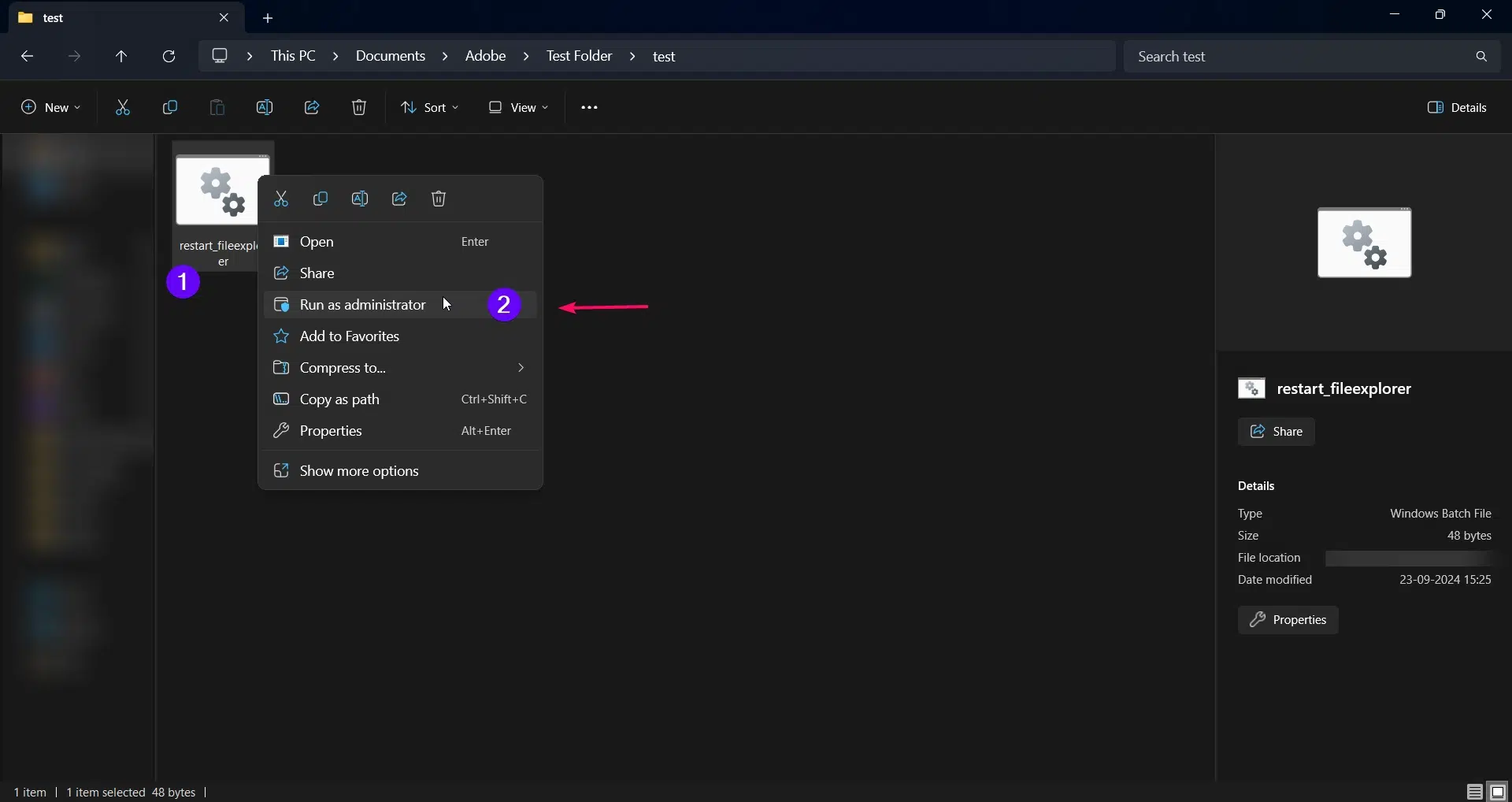Click Adobe in the address bar
Screen dimensions: 1512x802
pos(486,56)
